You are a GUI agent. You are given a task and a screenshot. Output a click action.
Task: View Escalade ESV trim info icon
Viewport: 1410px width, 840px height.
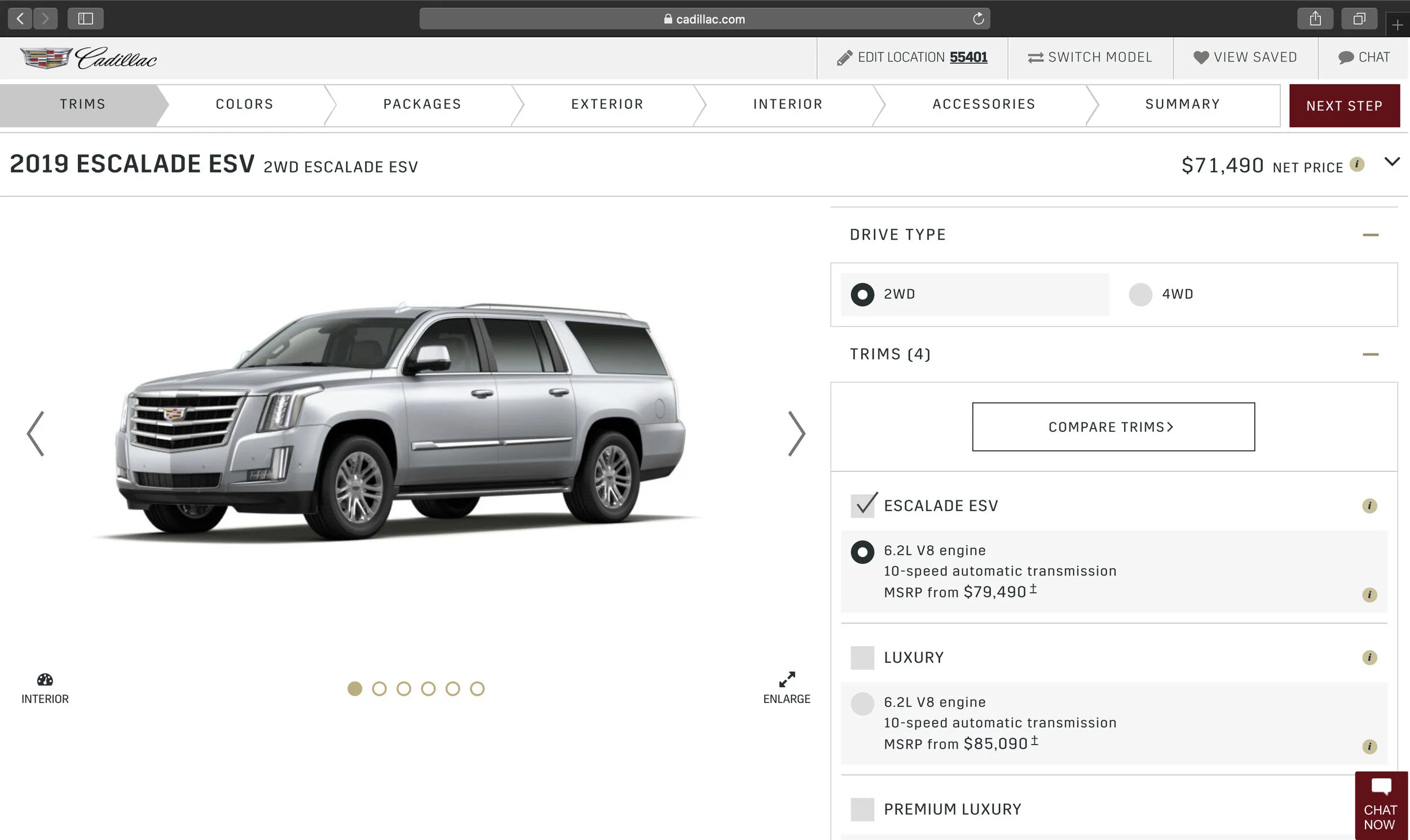[x=1369, y=506]
